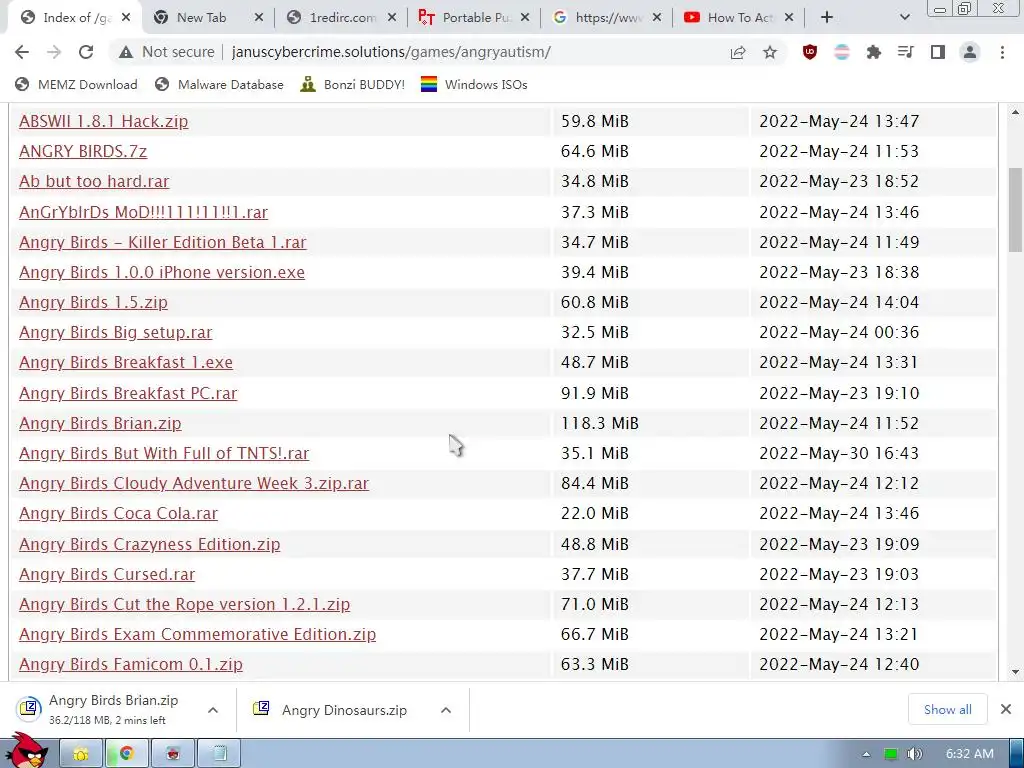Click Angry Birds Crazyness Edition.zip link
The image size is (1024, 768).
pos(150,544)
